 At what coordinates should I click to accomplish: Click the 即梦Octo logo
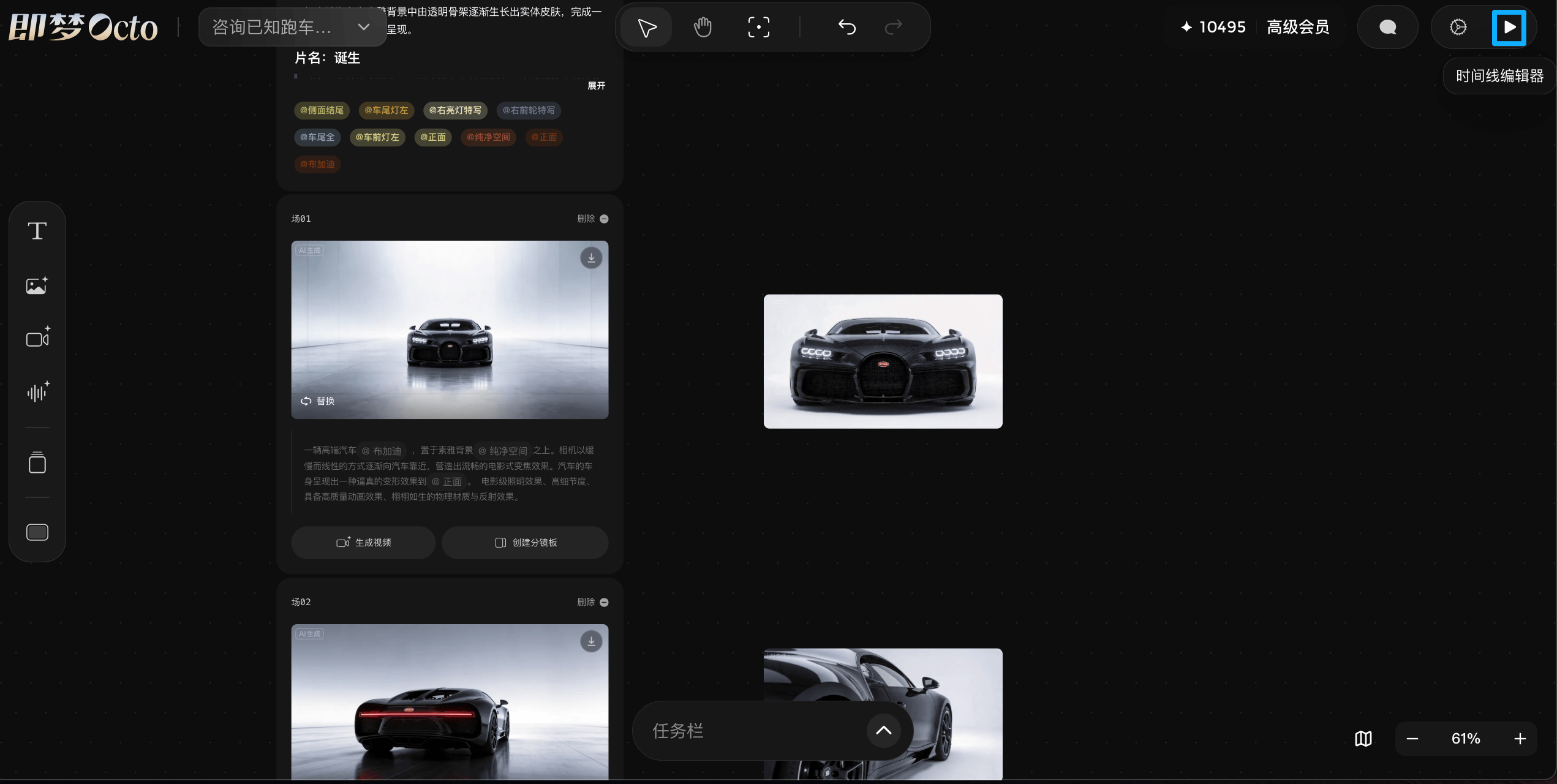coord(83,27)
